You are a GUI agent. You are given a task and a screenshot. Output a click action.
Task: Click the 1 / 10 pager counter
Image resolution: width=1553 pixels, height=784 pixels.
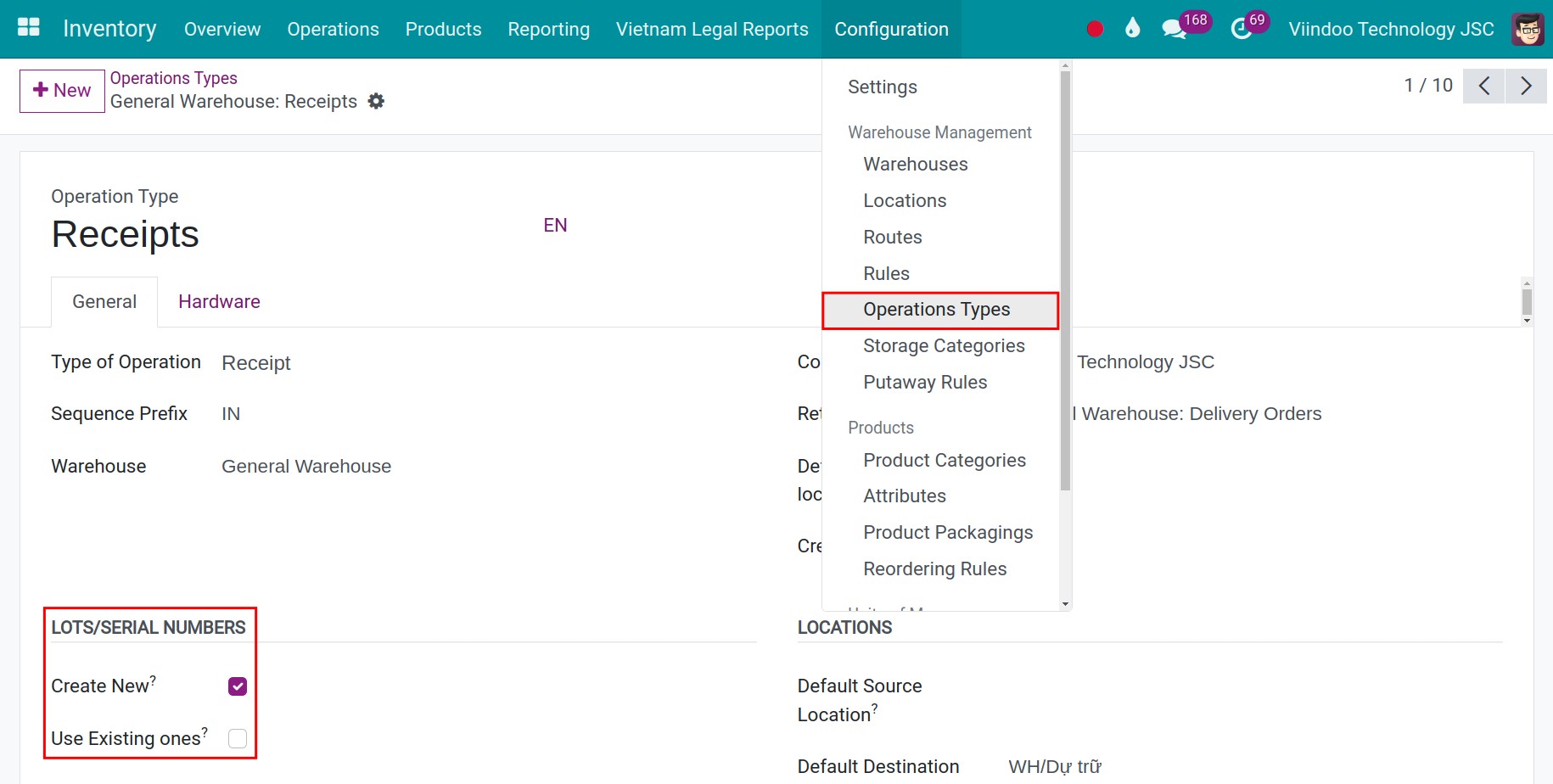click(1428, 86)
